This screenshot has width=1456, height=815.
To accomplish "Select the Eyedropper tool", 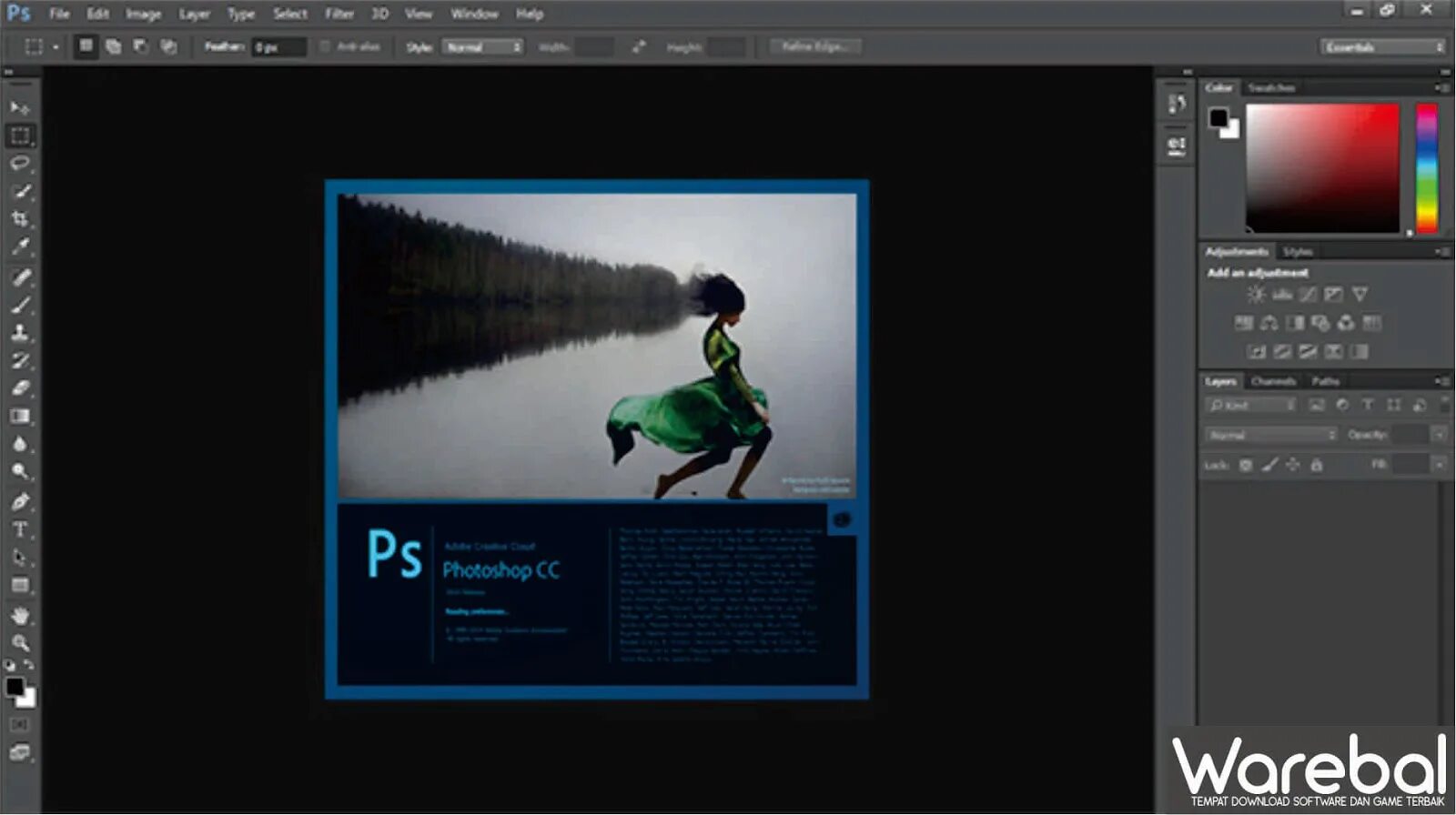I will click(20, 246).
